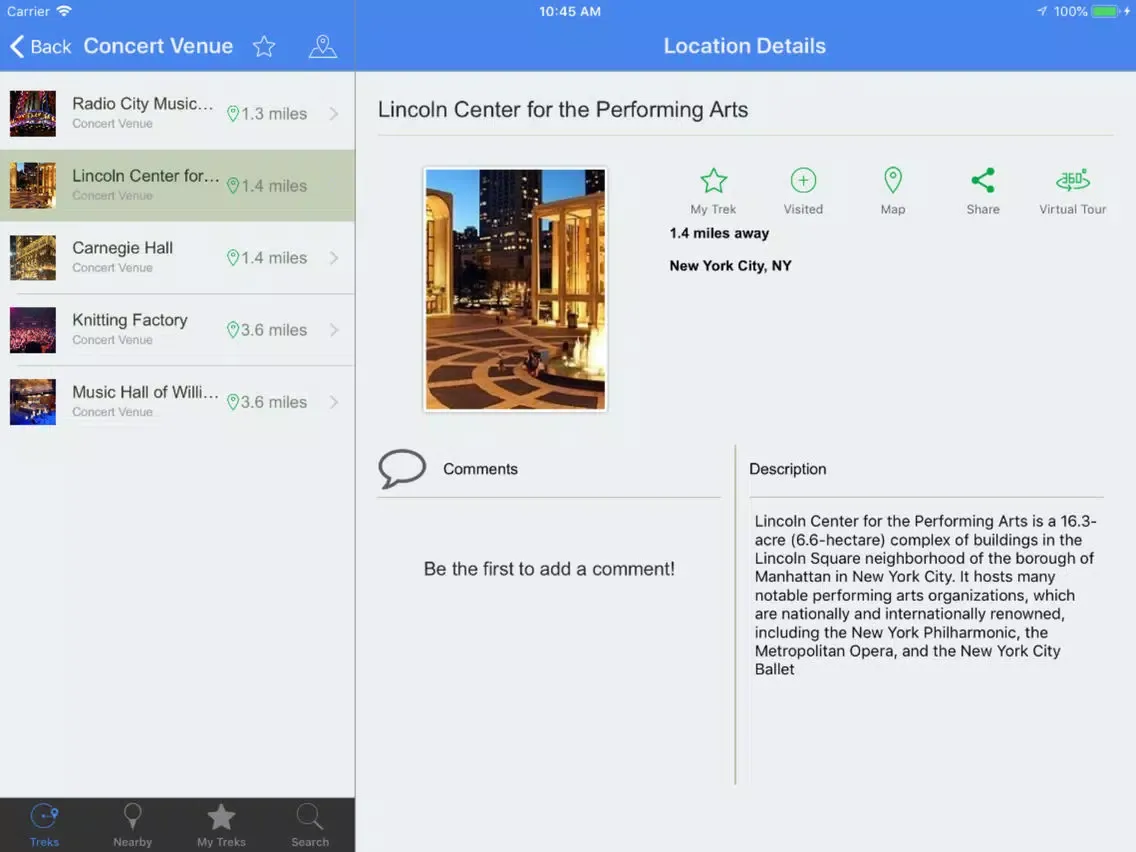Add location to My Trek
Screen dimensions: 1136x852
[713, 191]
